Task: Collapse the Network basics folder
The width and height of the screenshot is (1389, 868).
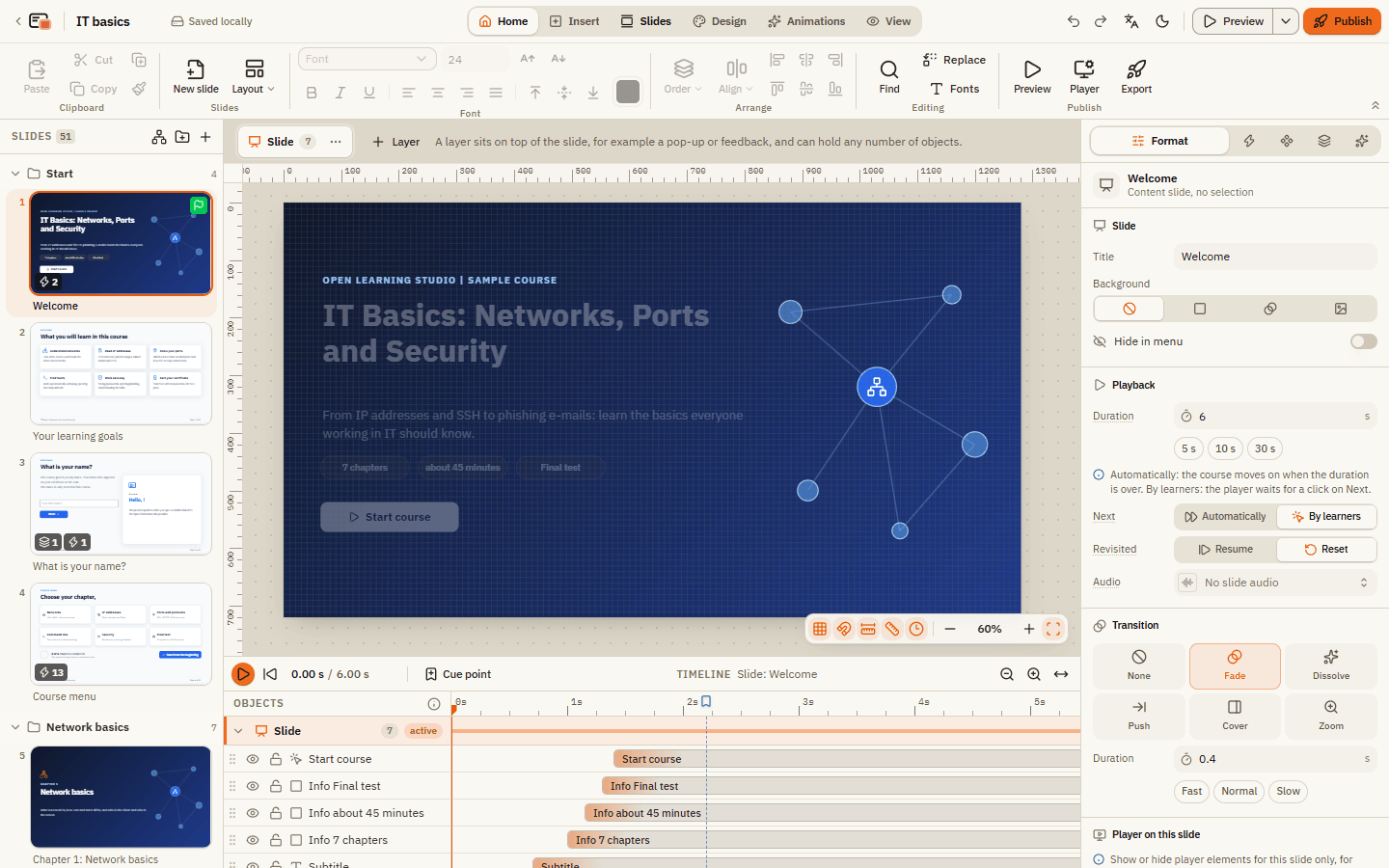Action: click(x=15, y=727)
